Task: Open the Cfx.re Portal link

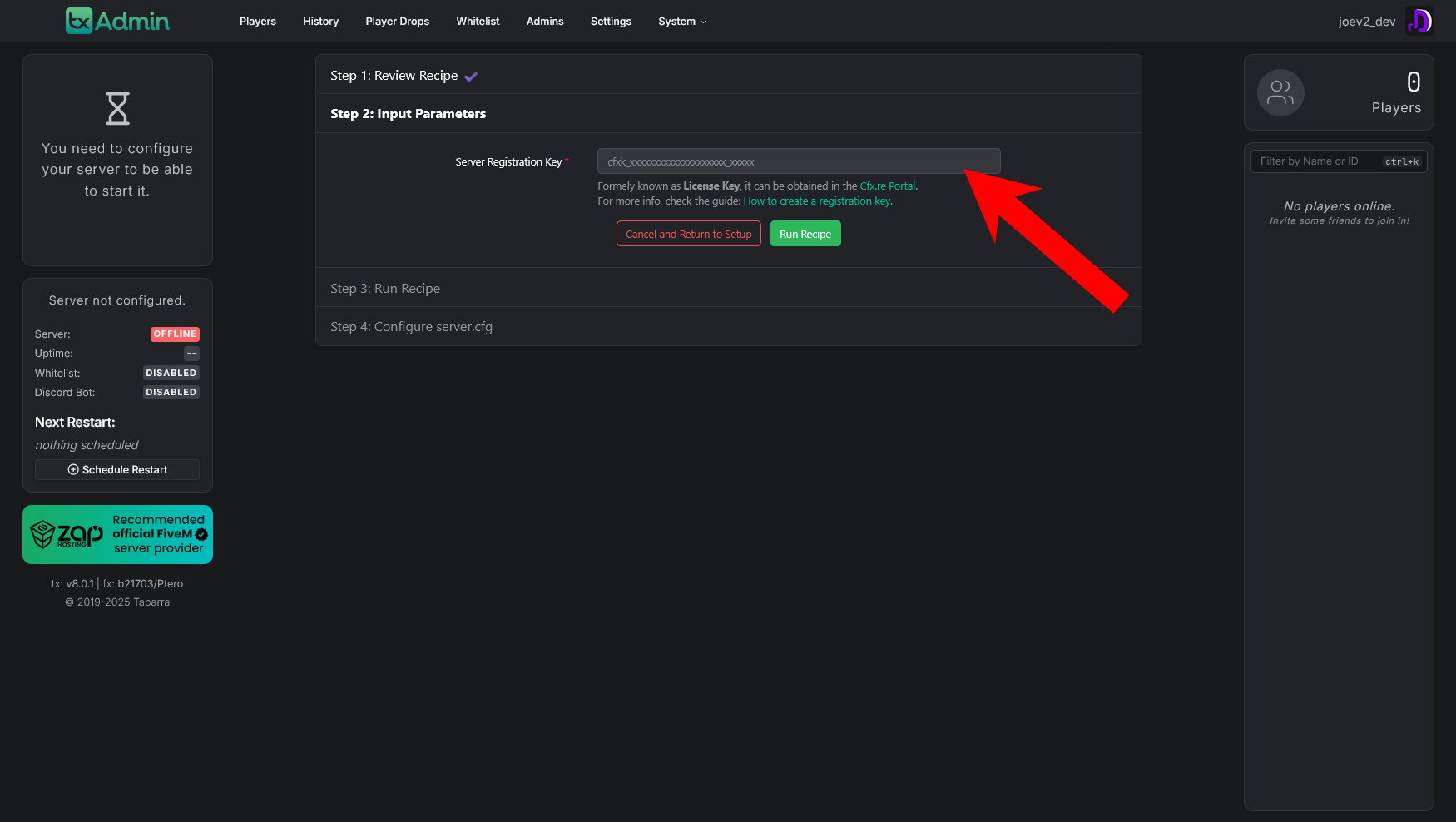Action: coord(888,186)
